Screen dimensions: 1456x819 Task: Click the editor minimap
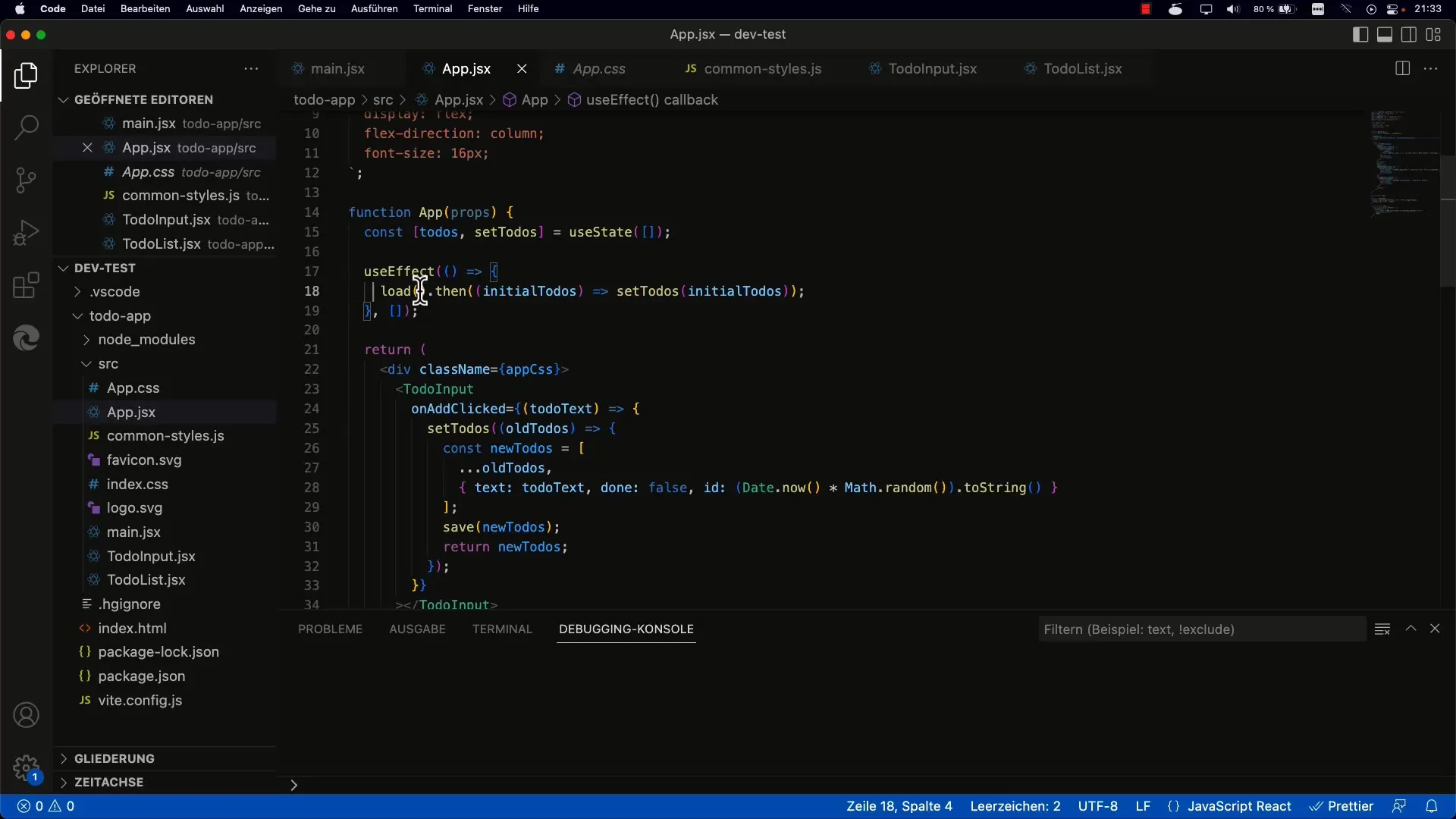tap(1403, 163)
